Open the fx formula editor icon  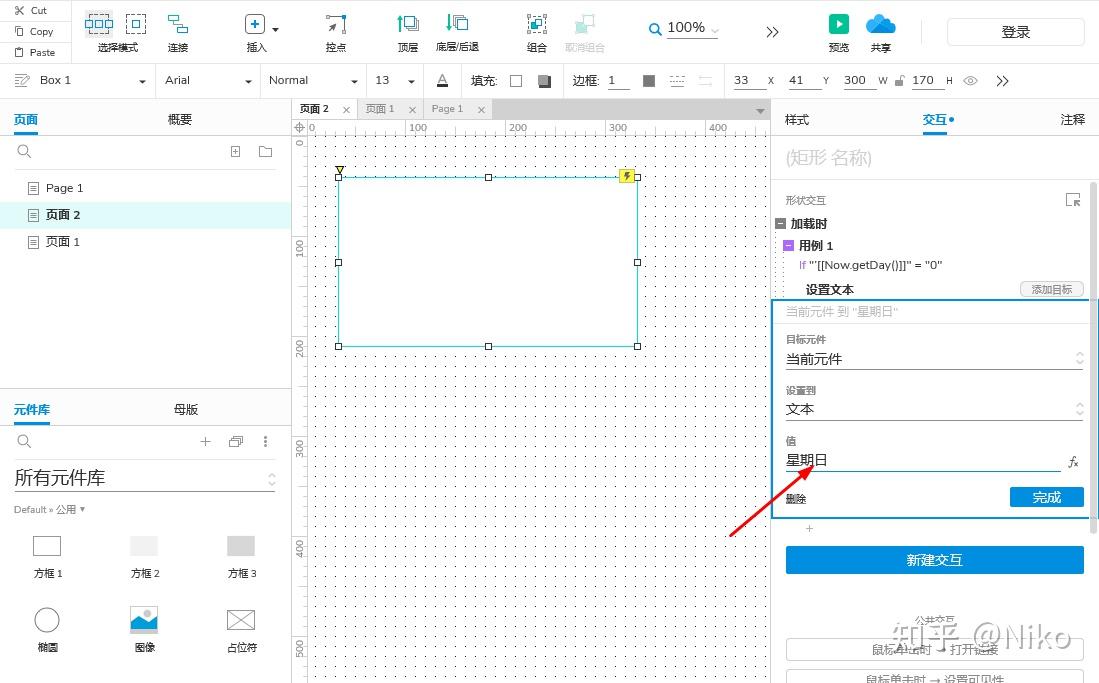pos(1073,461)
